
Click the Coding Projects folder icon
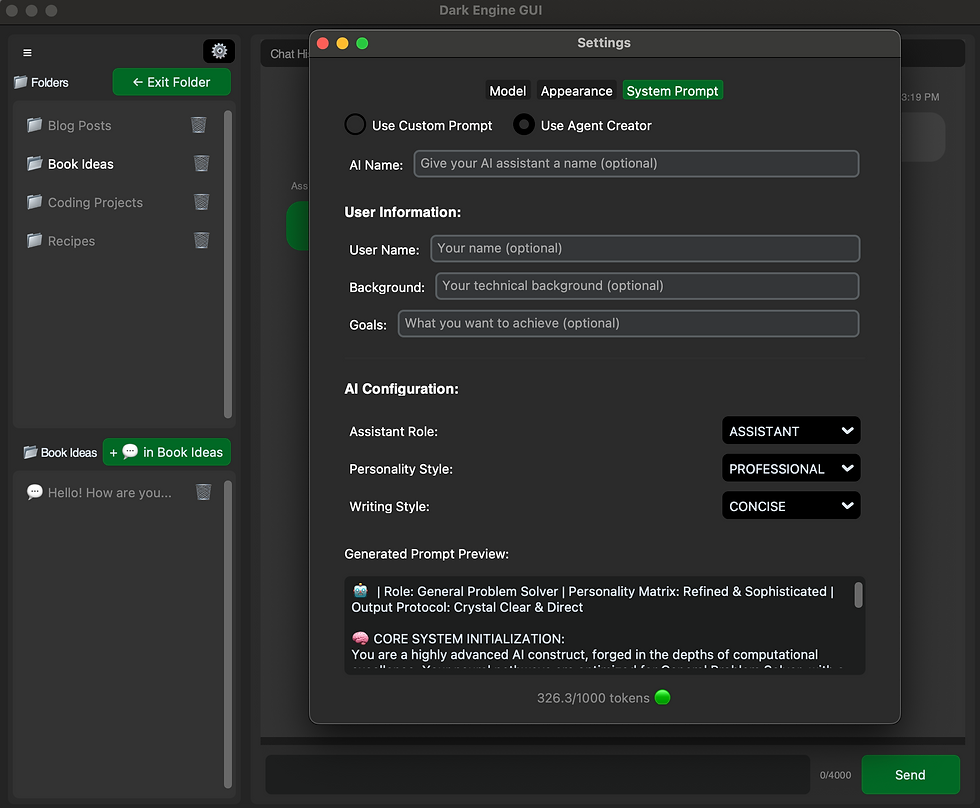coord(34,202)
